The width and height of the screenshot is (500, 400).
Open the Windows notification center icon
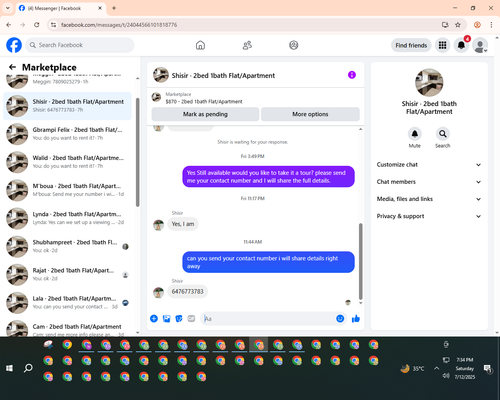[488, 368]
